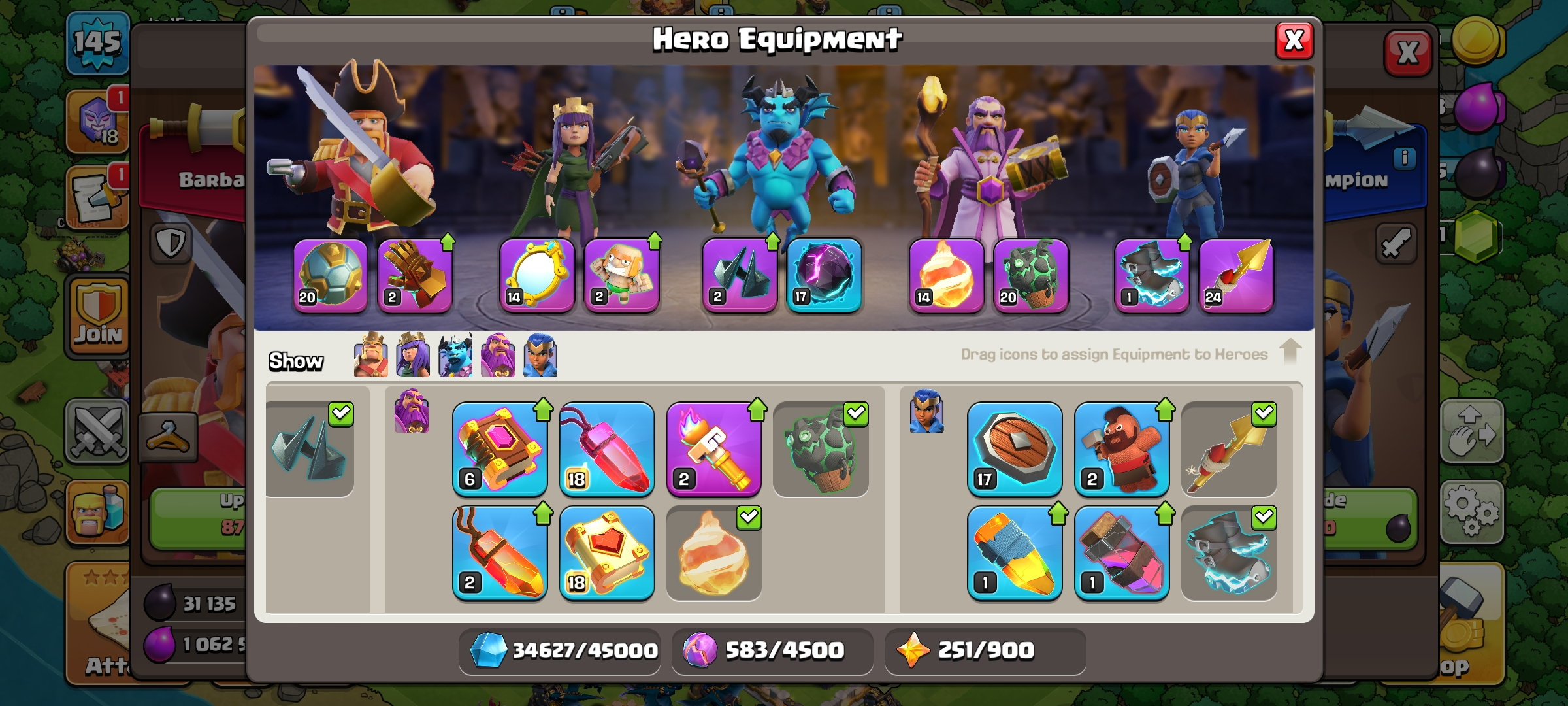Toggle the equipped Electro Boots checkmark tile
Viewport: 1568px width, 706px height.
point(1229,553)
